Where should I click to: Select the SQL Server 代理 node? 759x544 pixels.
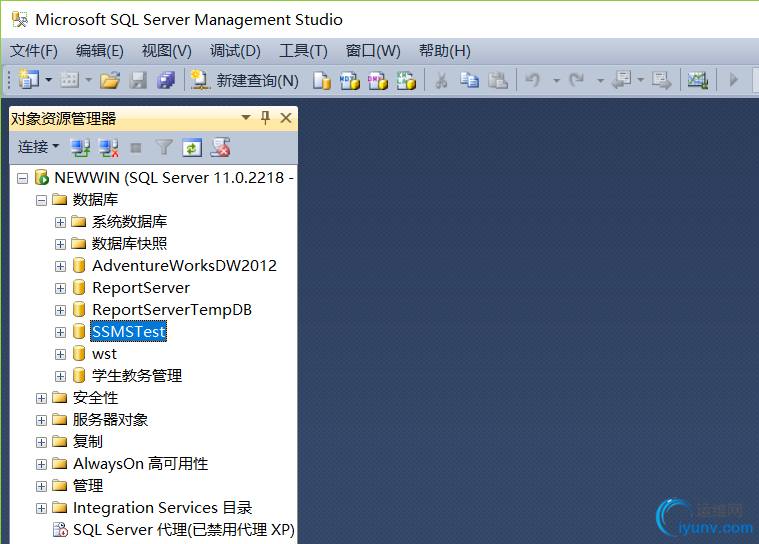click(183, 530)
